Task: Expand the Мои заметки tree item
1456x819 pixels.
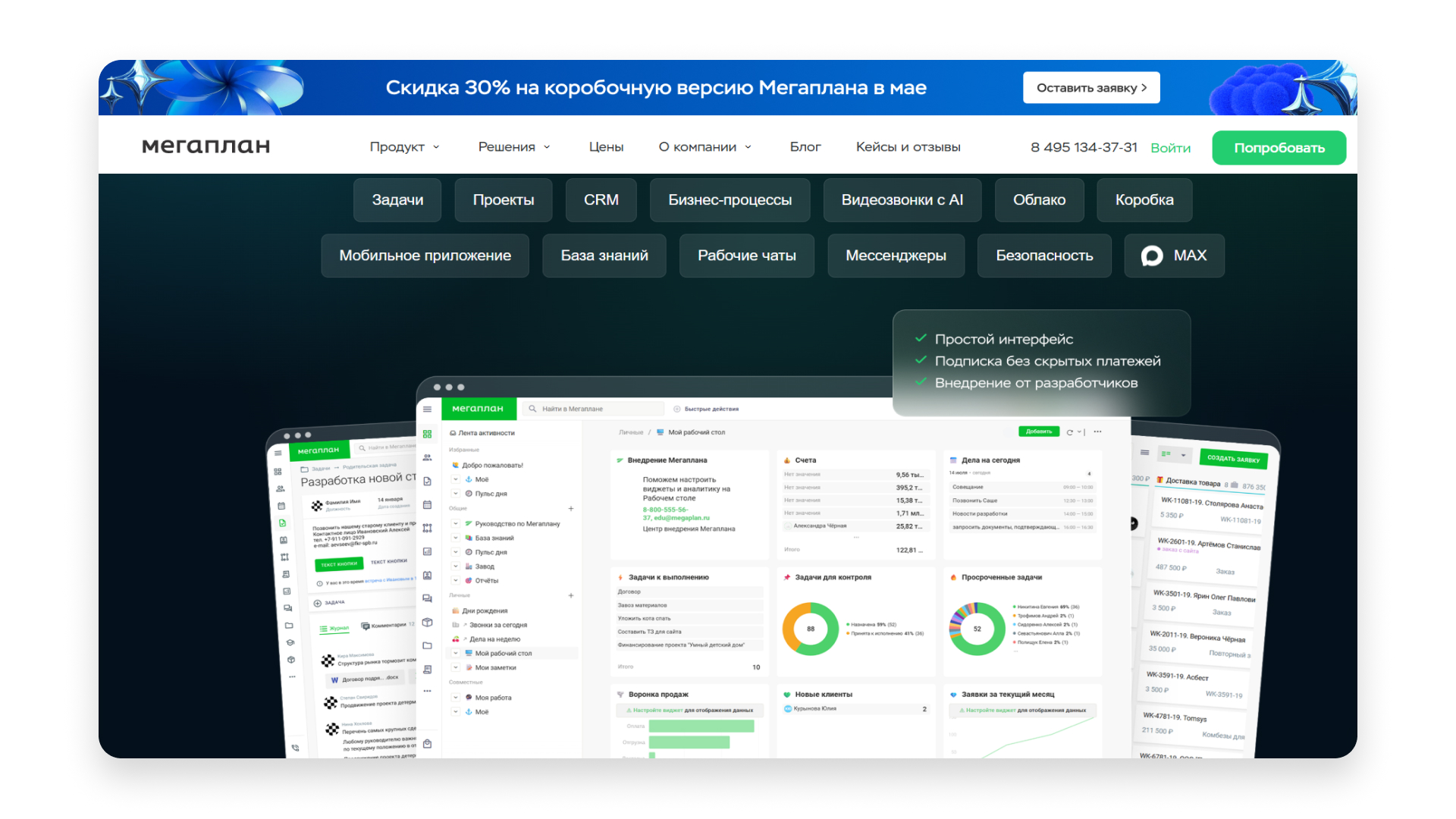Action: tap(455, 667)
